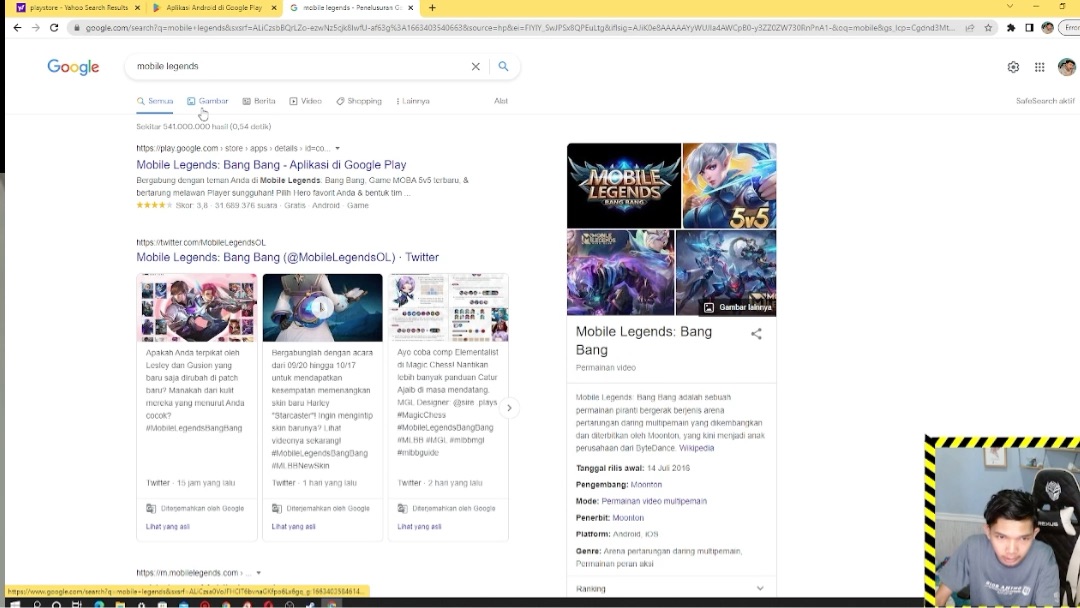The image size is (1080, 608).
Task: Click Gambar lainnya on panel images
Action: (738, 307)
